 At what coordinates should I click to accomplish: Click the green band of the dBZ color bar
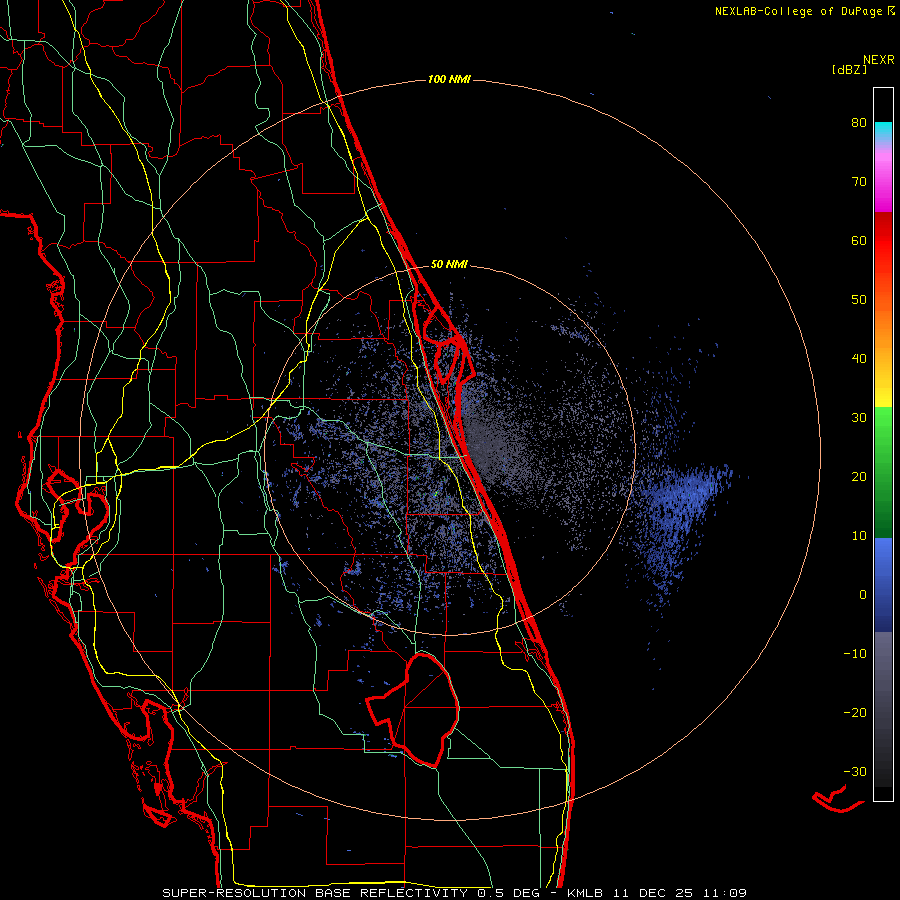point(883,472)
